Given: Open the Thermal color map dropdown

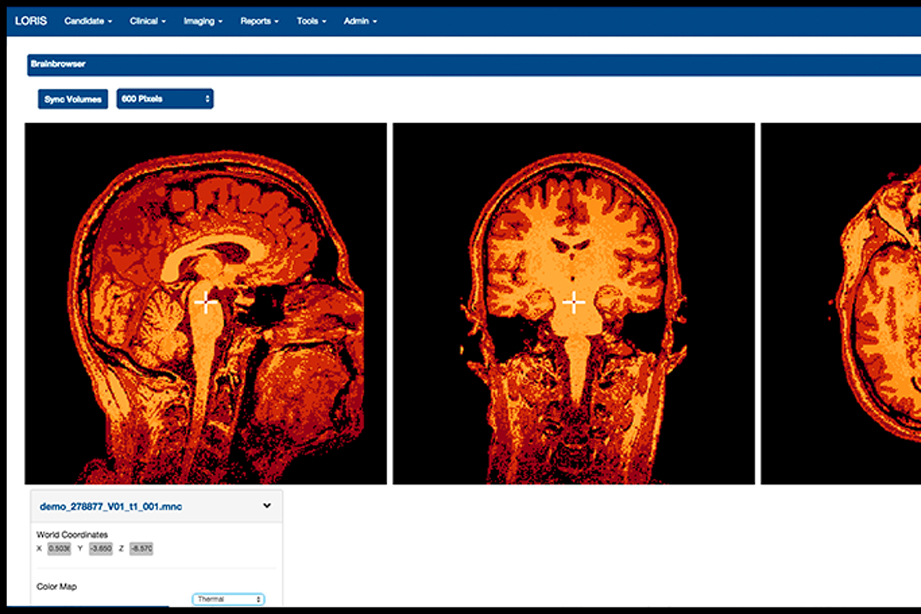Looking at the screenshot, I should click(229, 599).
